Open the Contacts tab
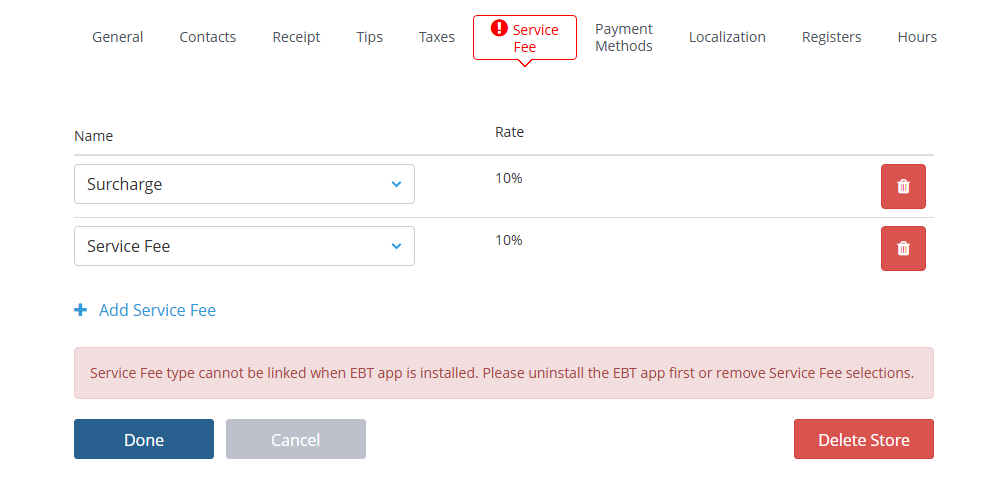 (208, 37)
